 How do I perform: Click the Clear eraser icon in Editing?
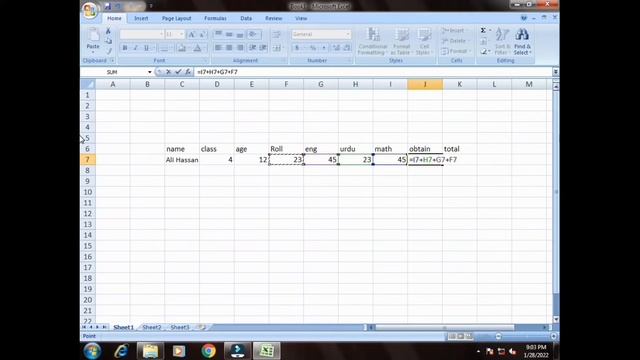pyautogui.click(x=484, y=51)
